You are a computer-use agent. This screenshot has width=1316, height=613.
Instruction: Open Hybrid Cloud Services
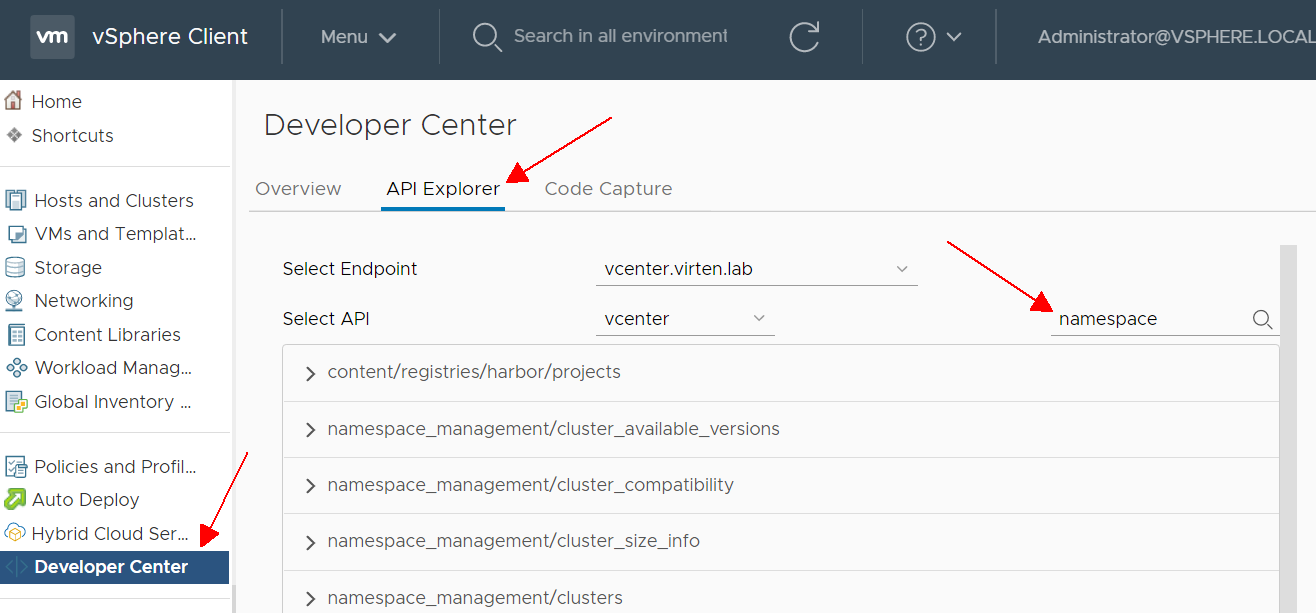pos(110,533)
